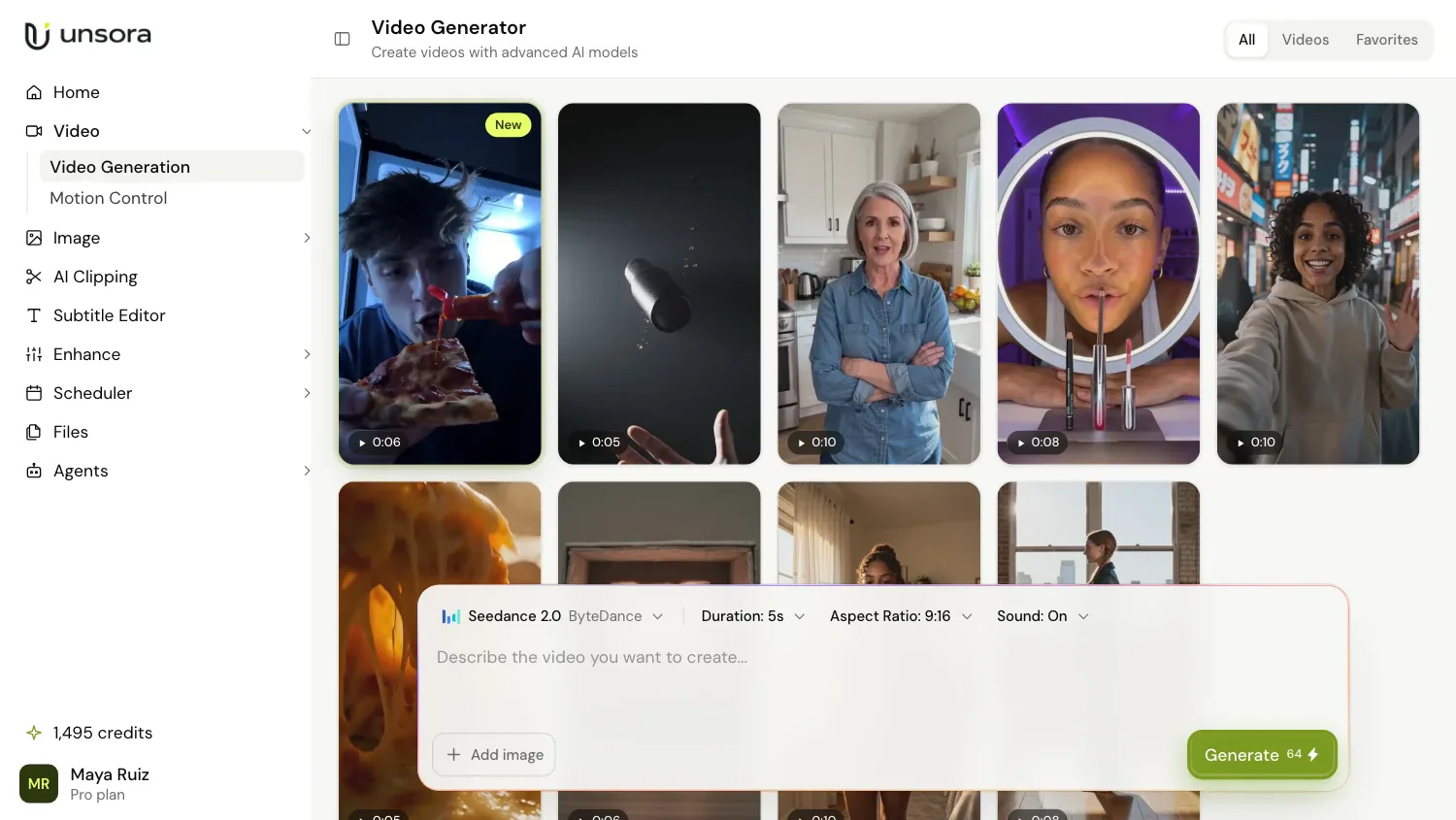
Task: Open the Seedance 2.0 model dropdown
Action: [552, 616]
